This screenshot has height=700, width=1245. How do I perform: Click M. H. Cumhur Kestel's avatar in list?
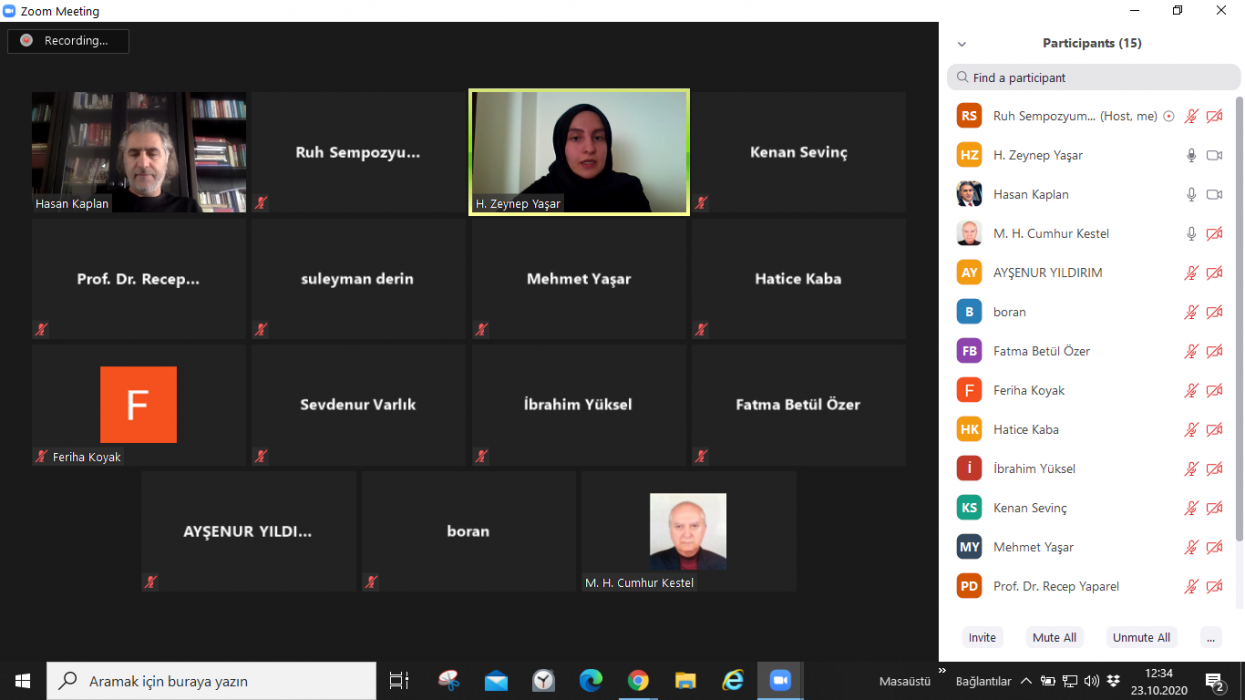coord(969,233)
